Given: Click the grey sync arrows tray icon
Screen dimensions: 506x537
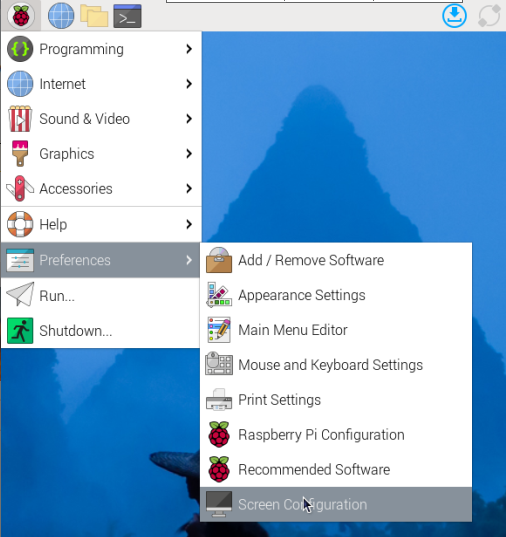Looking at the screenshot, I should click(x=489, y=15).
